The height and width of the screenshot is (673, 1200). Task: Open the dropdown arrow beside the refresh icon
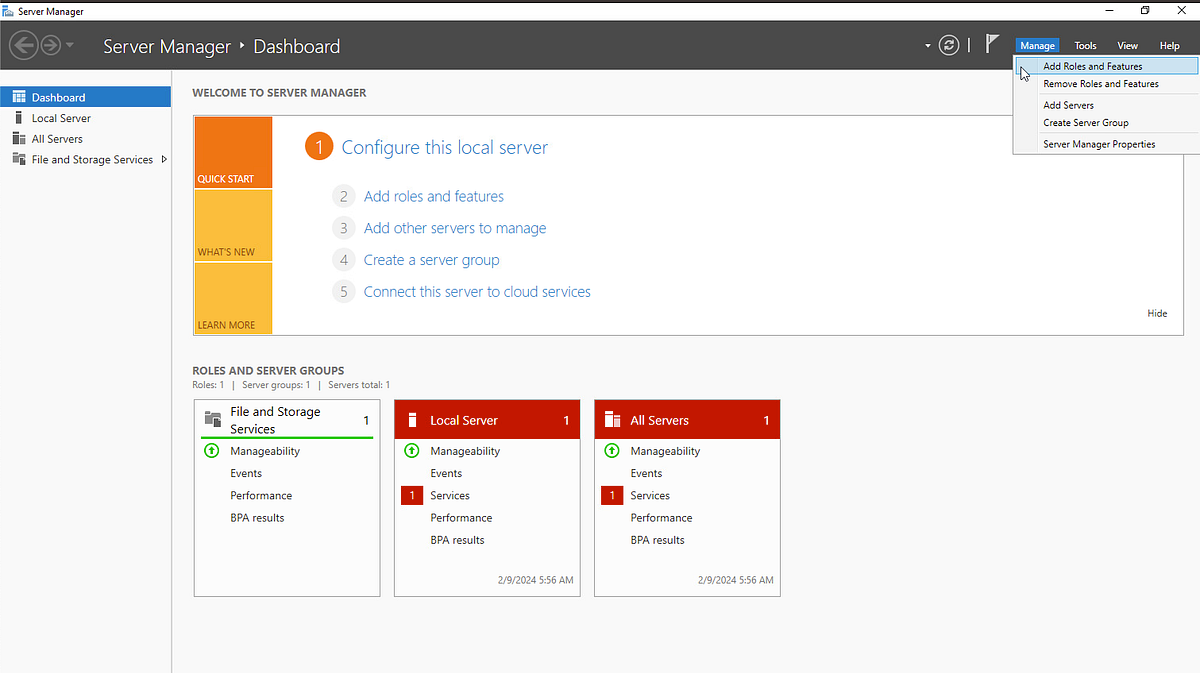coord(928,45)
